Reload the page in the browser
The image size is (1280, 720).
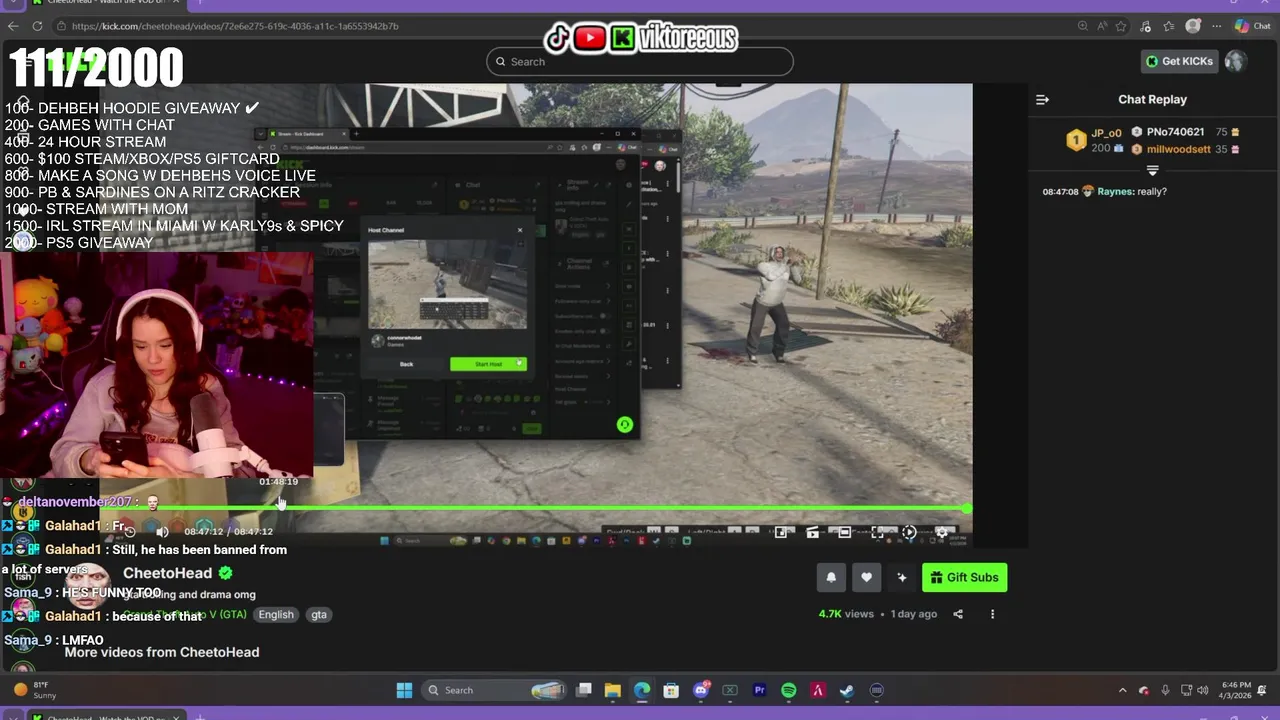[x=38, y=26]
